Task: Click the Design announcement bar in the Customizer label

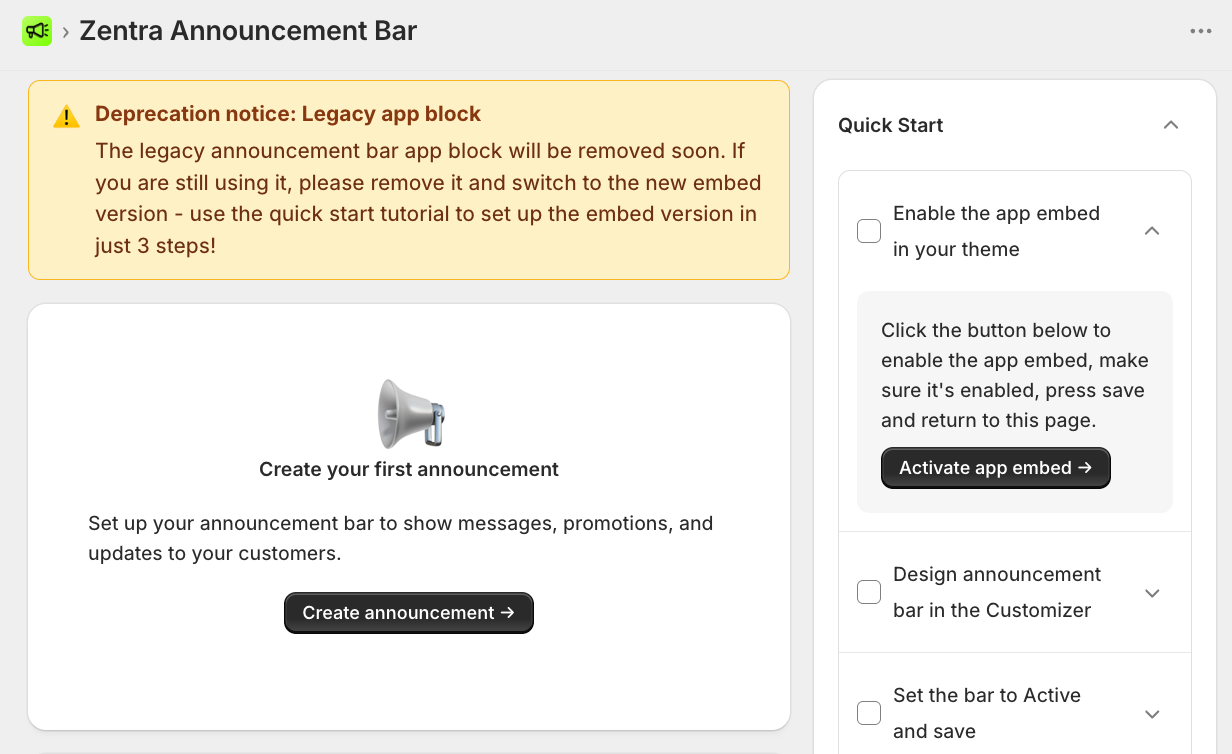Action: pos(998,592)
